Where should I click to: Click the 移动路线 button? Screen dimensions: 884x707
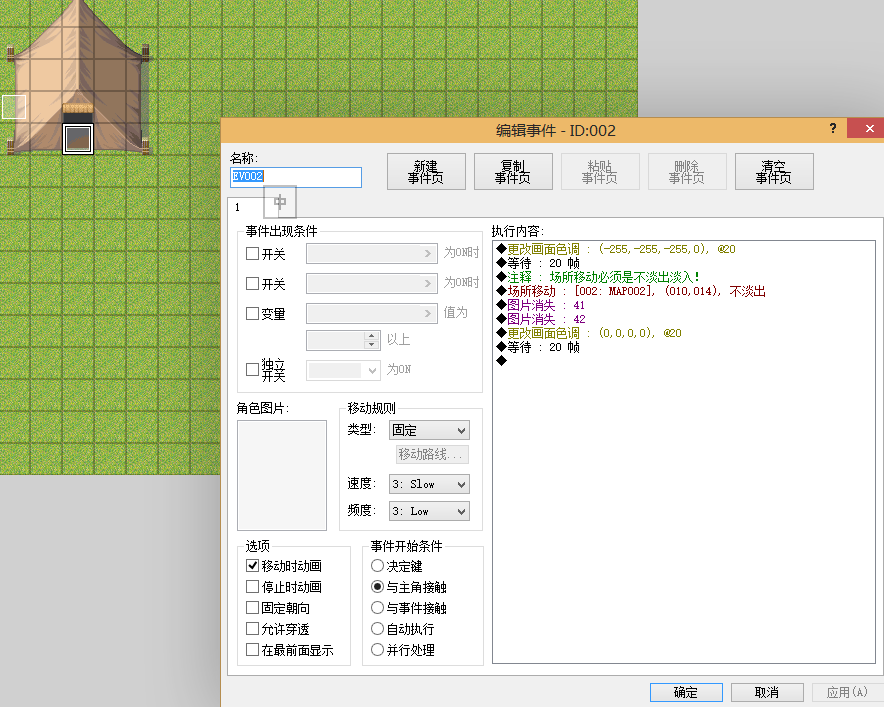pos(432,454)
